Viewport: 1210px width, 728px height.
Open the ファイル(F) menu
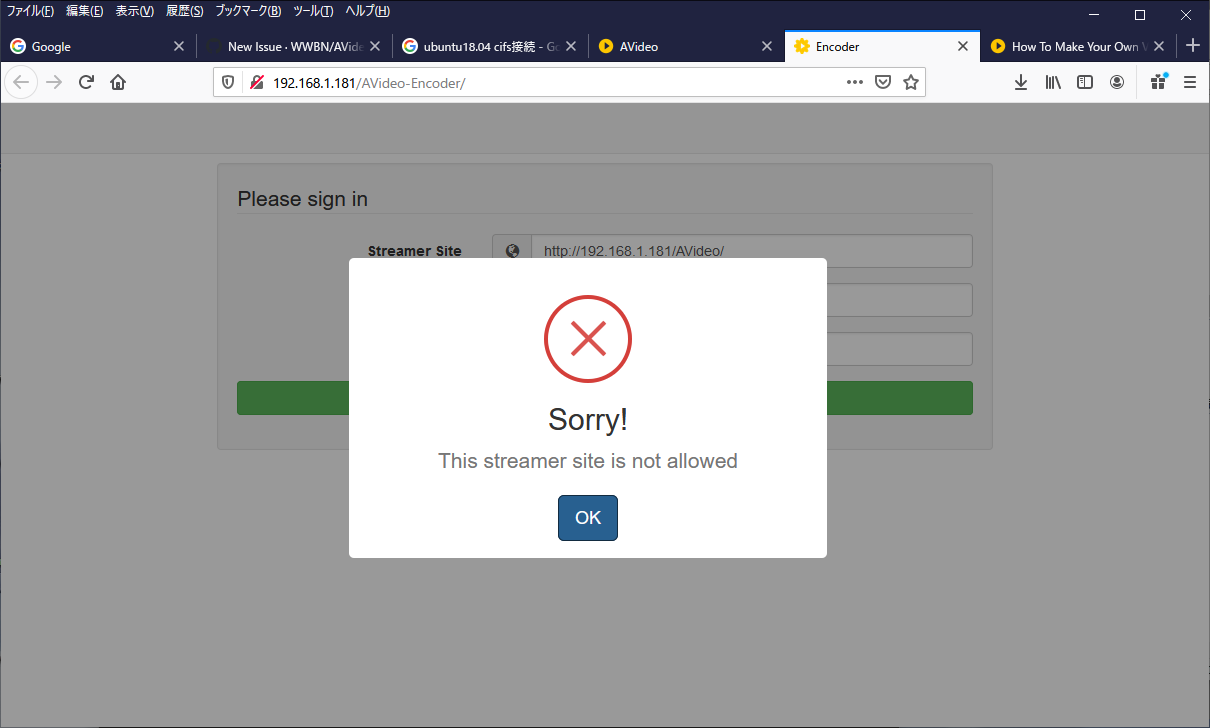(30, 11)
